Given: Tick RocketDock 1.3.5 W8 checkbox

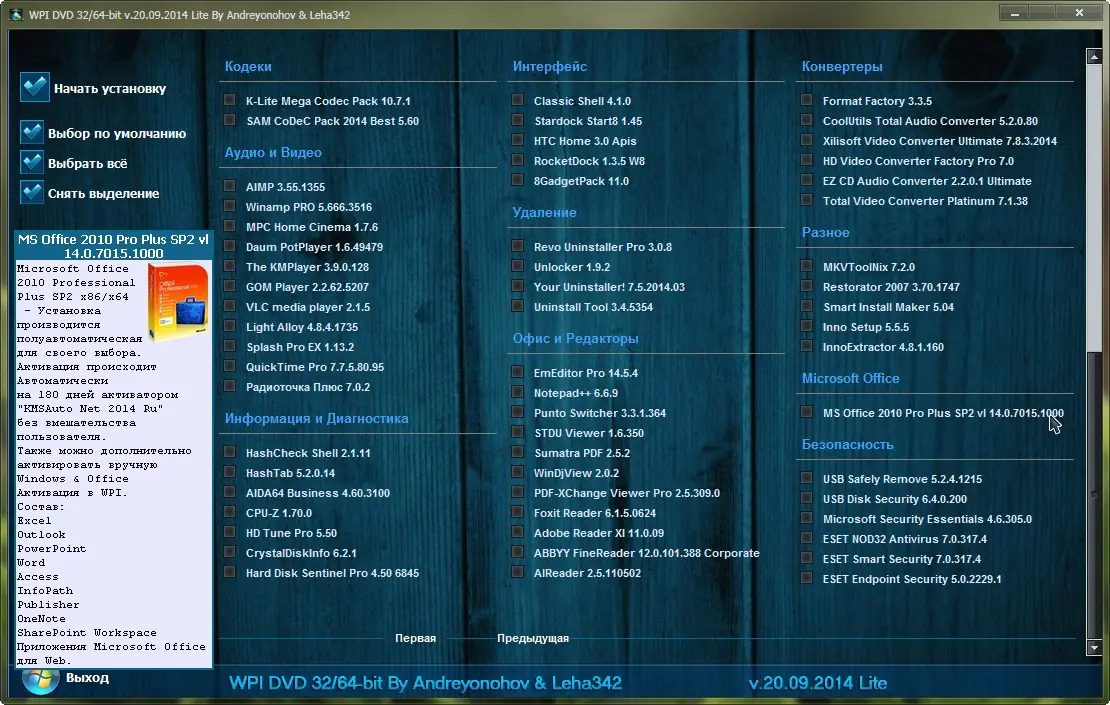Looking at the screenshot, I should click(517, 160).
